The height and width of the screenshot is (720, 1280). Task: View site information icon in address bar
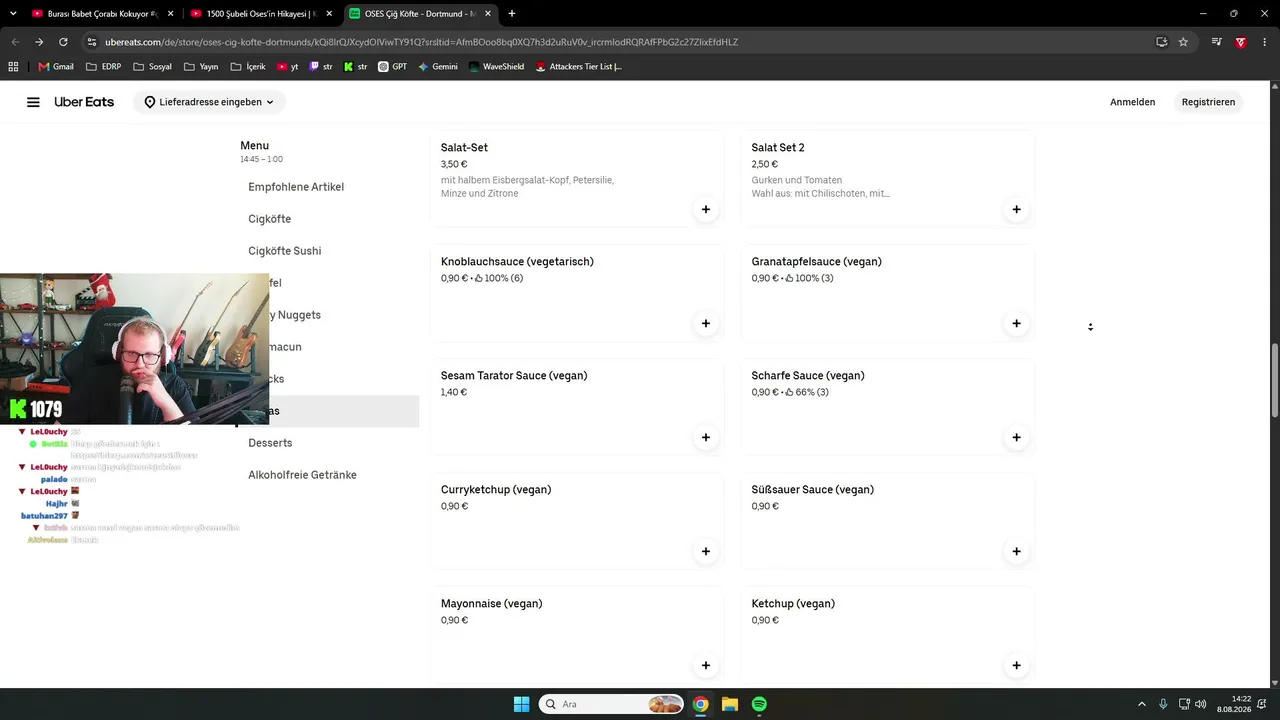tap(92, 42)
